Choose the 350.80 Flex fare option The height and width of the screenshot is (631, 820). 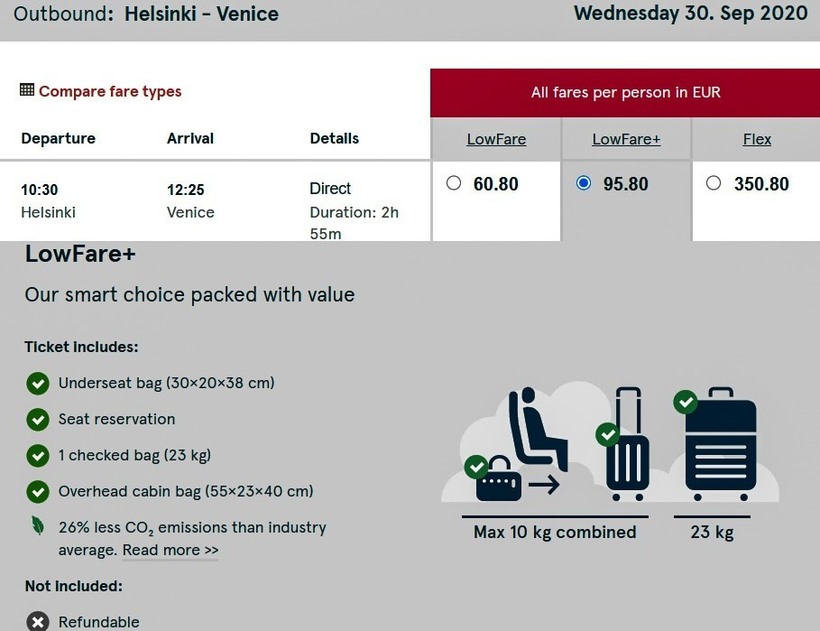713,183
